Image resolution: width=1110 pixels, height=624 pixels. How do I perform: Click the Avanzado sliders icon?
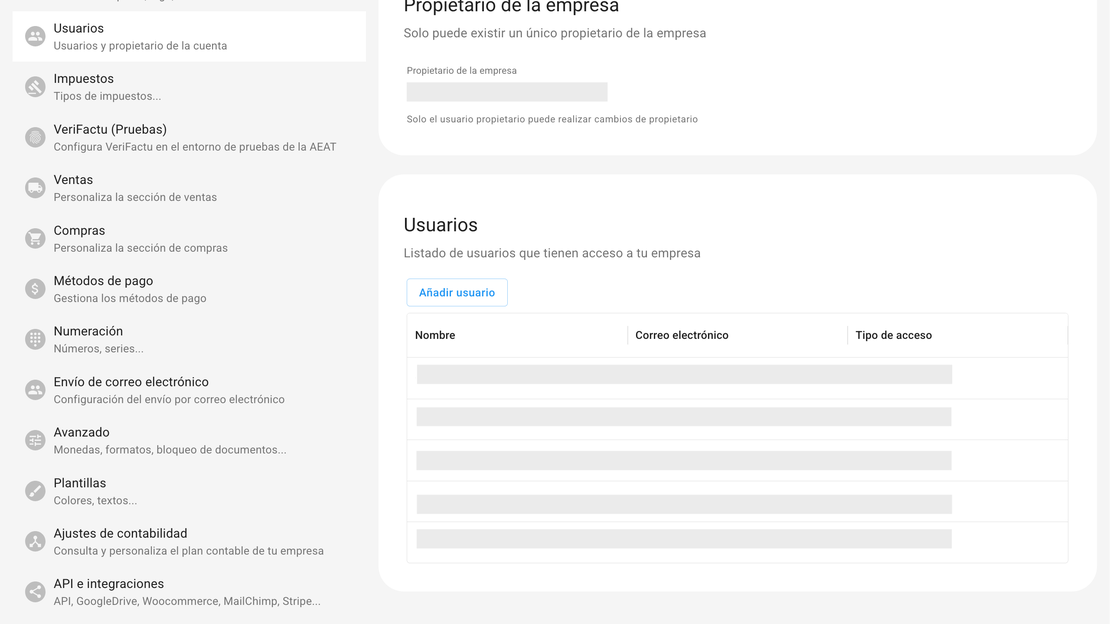pos(35,441)
